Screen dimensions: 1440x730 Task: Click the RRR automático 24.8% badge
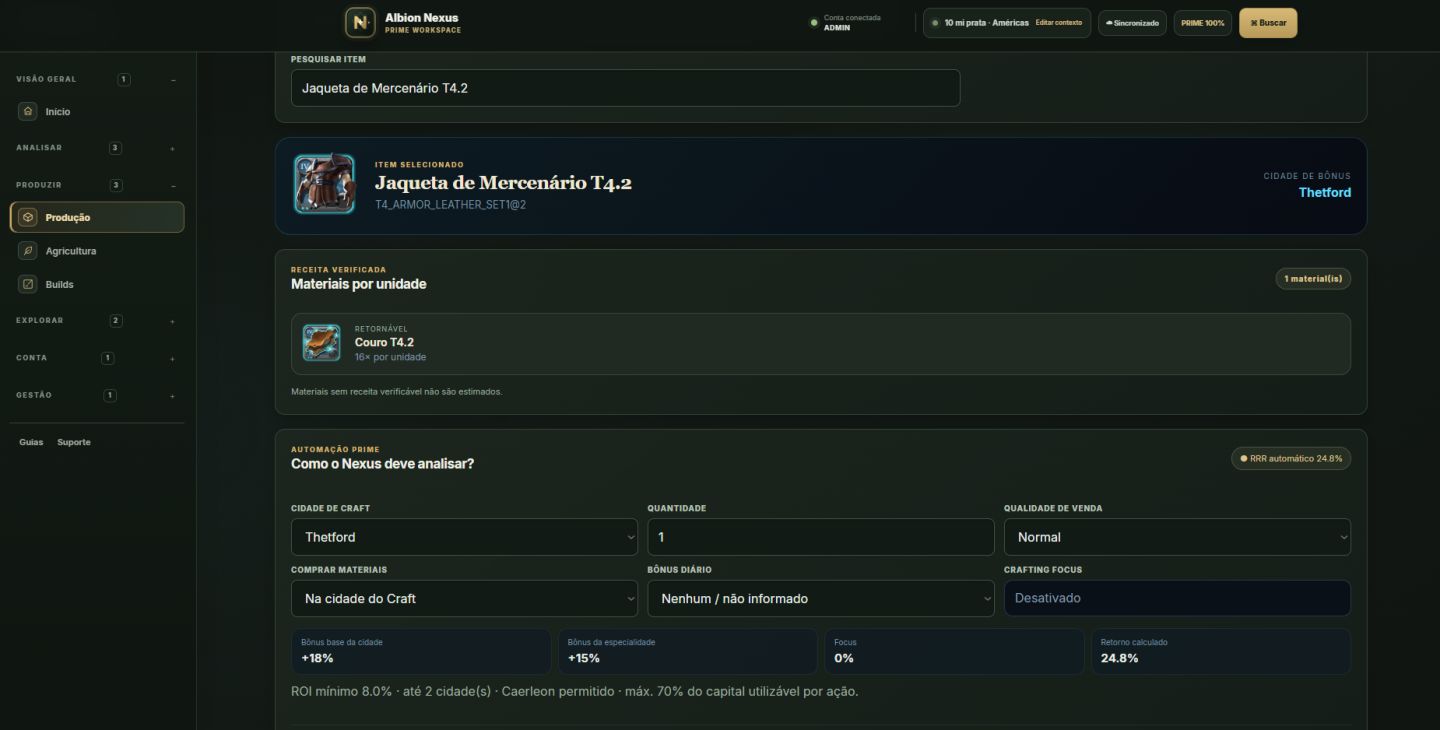[1291, 459]
